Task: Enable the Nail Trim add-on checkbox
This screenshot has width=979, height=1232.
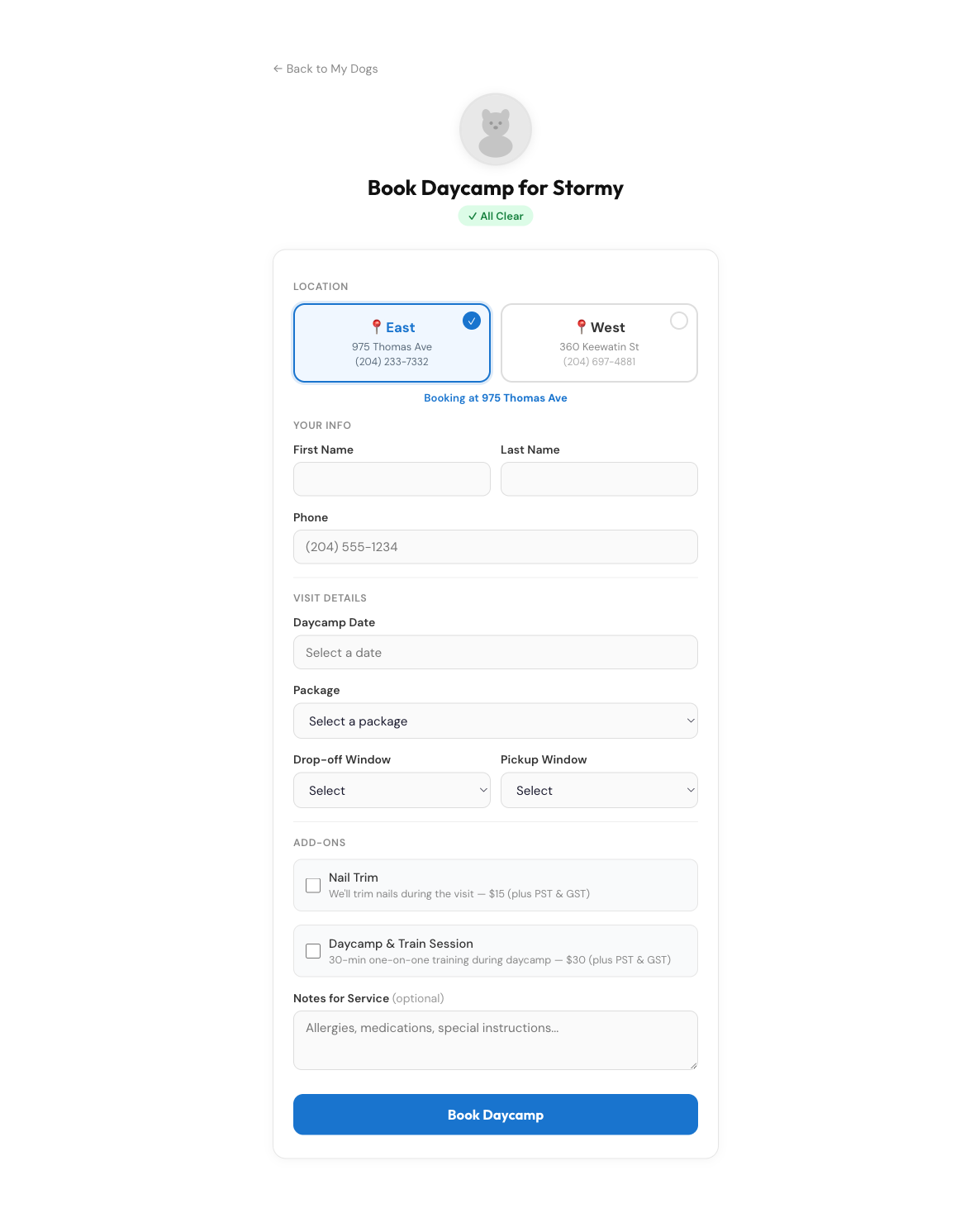Action: point(313,885)
